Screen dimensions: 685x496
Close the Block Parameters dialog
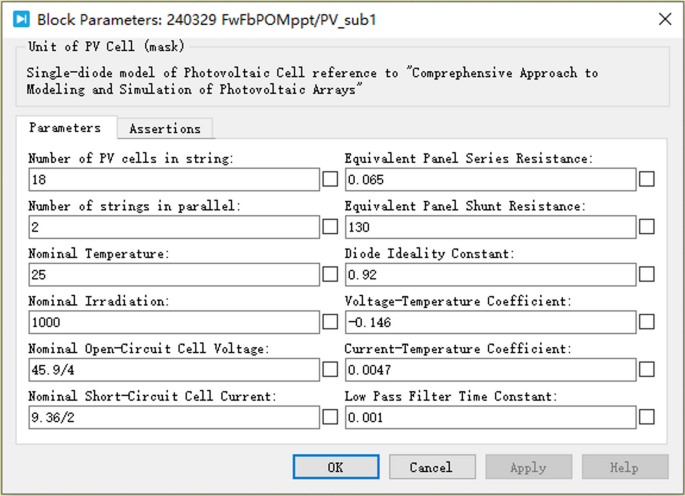click(x=665, y=19)
